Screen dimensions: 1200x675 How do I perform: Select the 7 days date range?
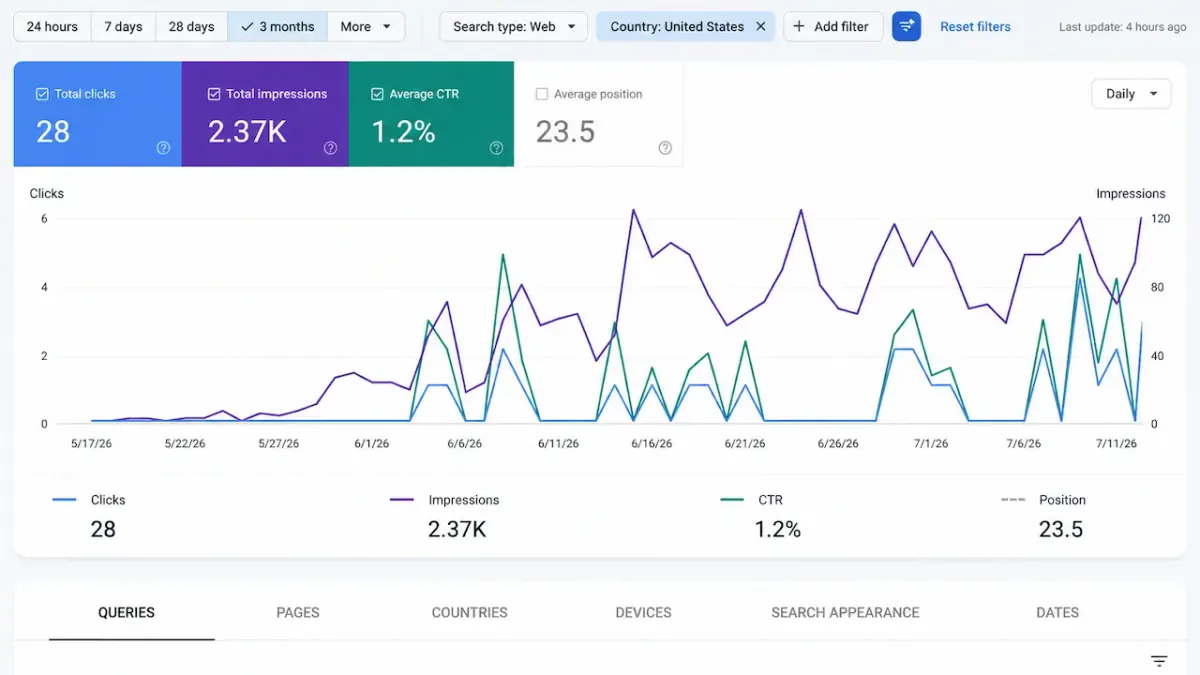tap(123, 27)
